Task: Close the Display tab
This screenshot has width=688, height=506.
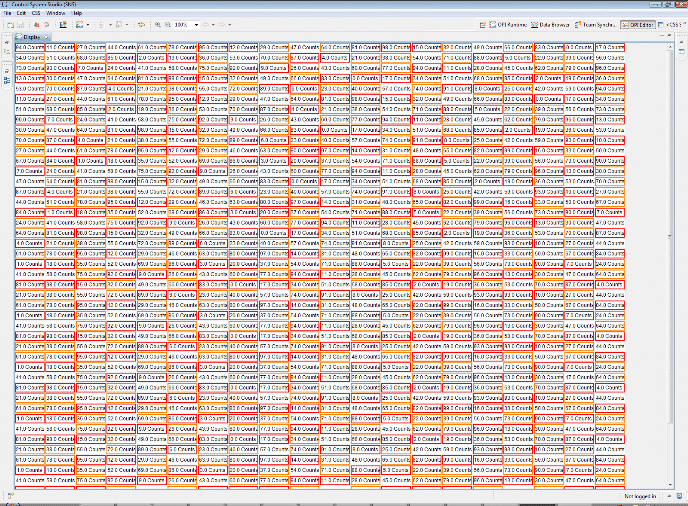Action: click(46, 37)
